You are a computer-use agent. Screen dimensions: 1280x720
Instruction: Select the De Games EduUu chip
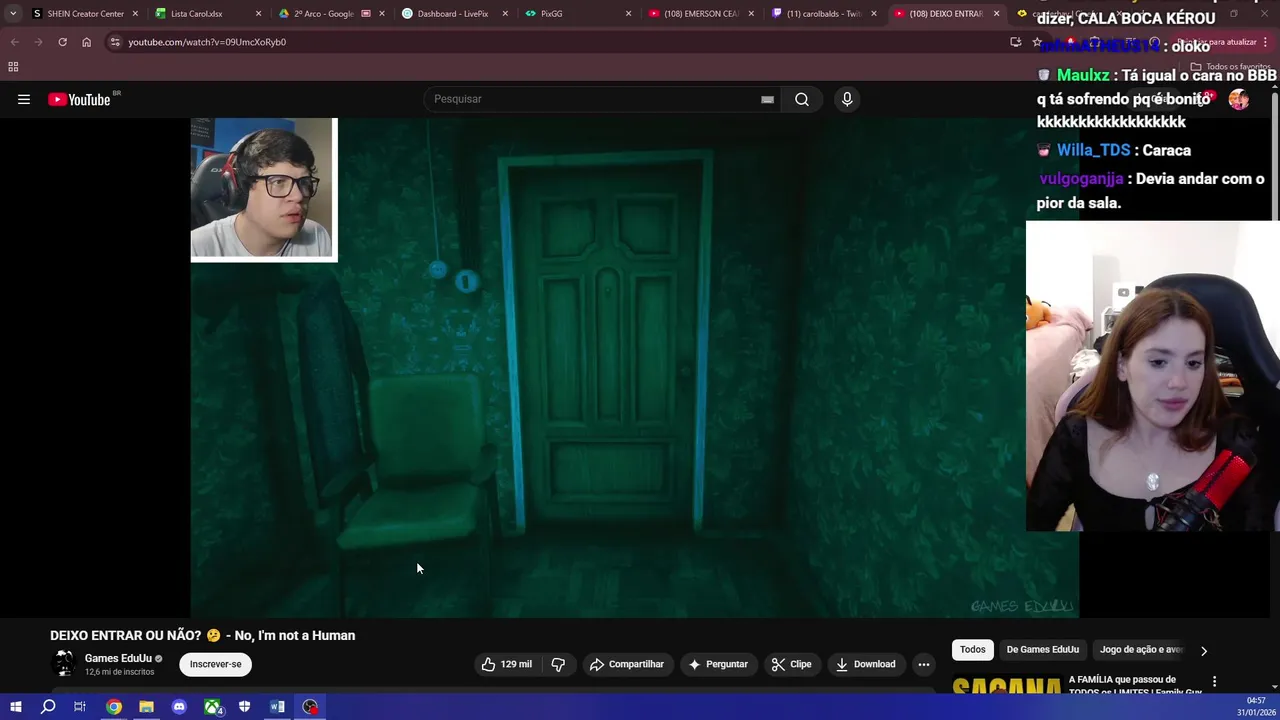pyautogui.click(x=1043, y=650)
